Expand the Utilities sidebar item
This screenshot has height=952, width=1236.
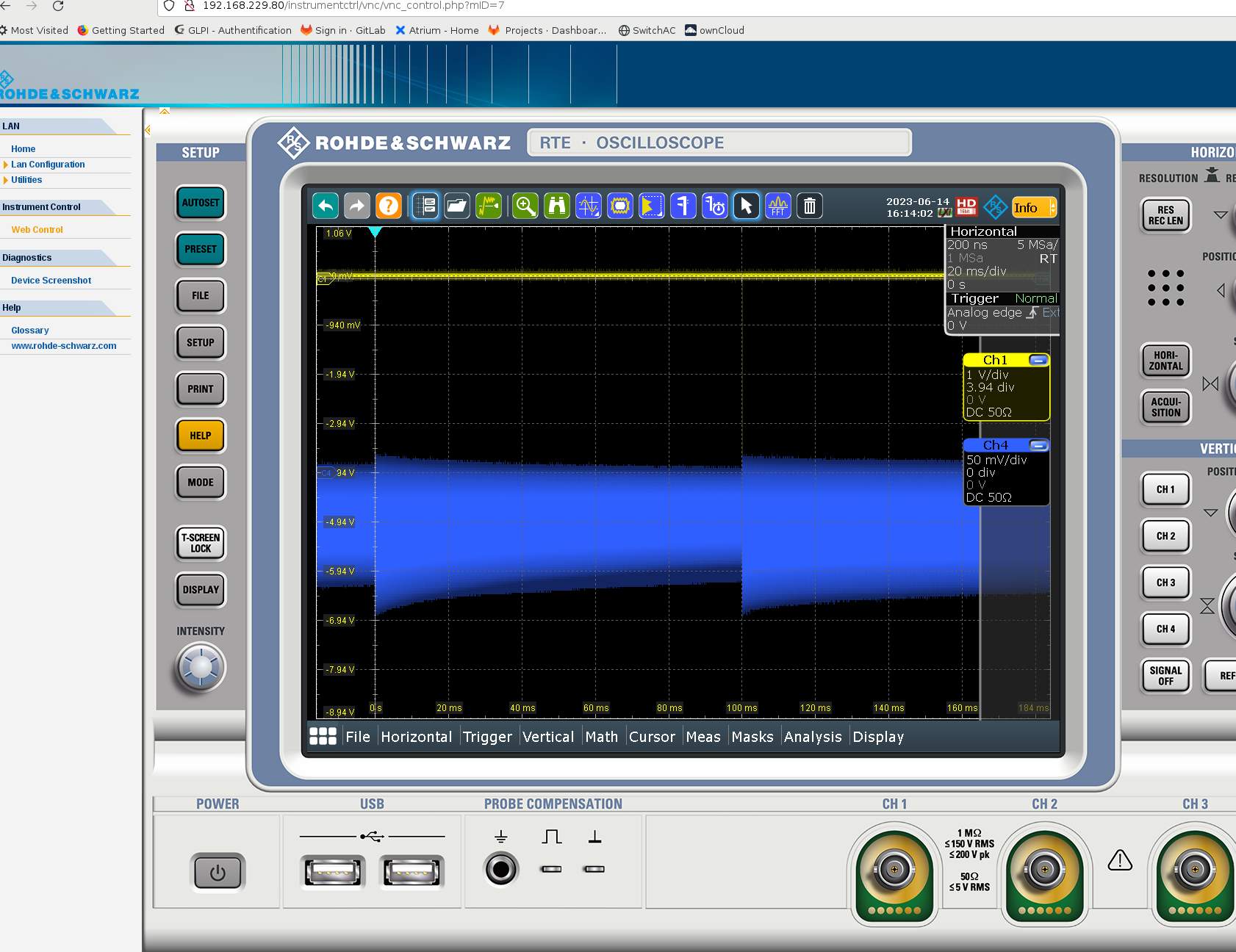click(6, 180)
